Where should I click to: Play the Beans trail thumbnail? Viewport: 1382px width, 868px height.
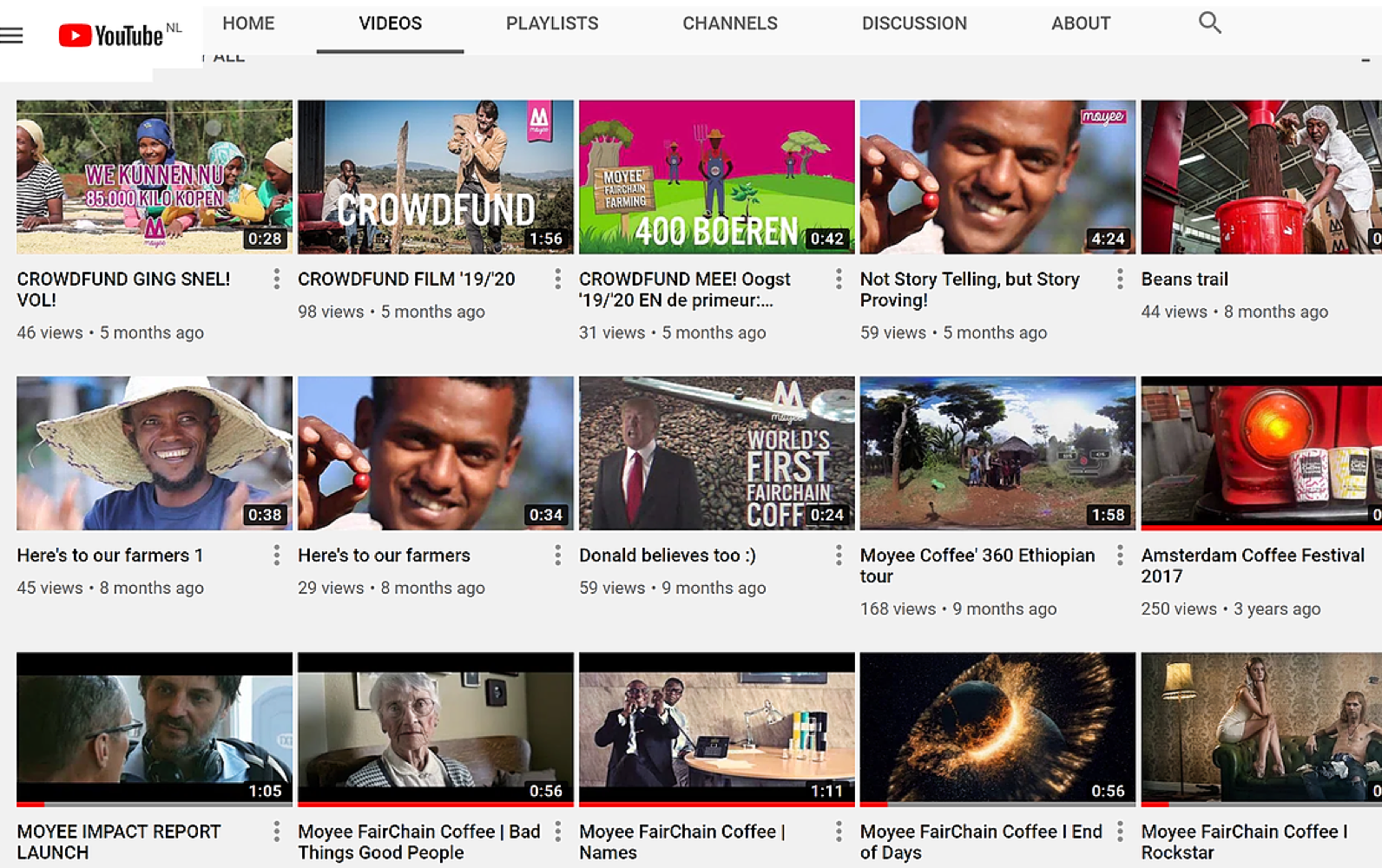[x=1261, y=177]
